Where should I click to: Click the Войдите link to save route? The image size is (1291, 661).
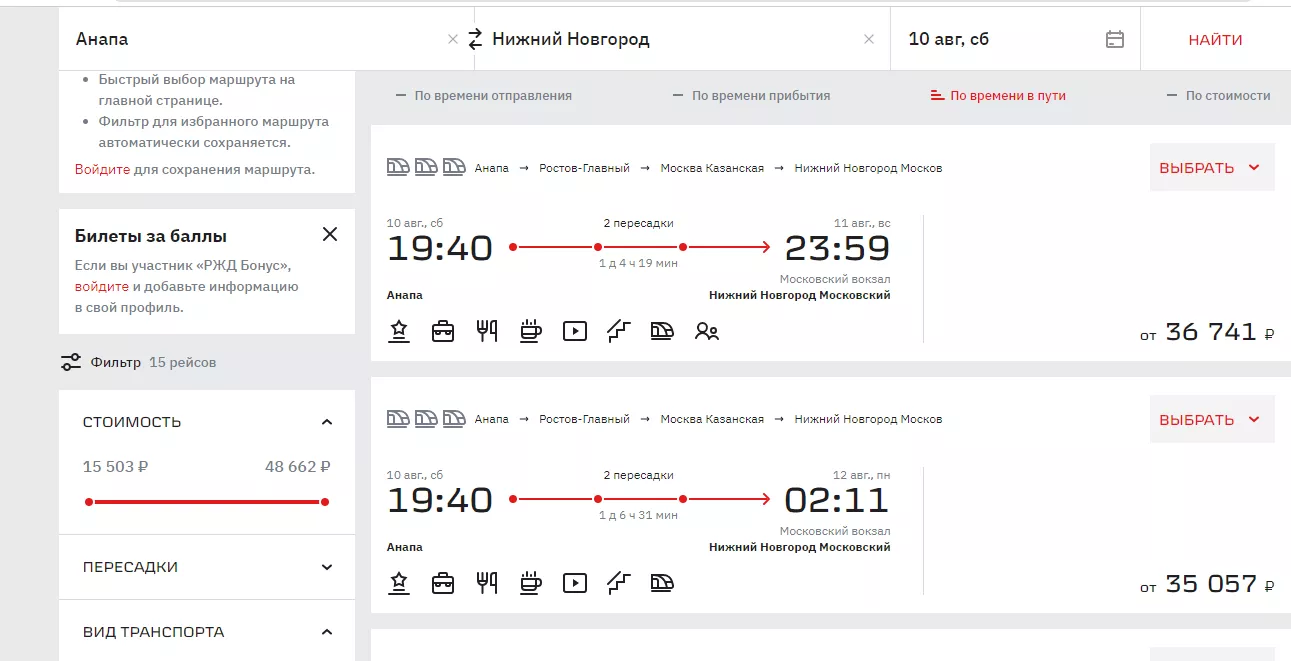[102, 169]
